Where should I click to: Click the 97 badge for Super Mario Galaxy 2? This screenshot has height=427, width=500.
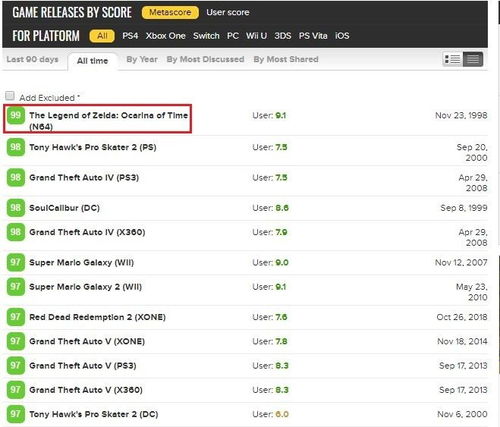tap(16, 287)
